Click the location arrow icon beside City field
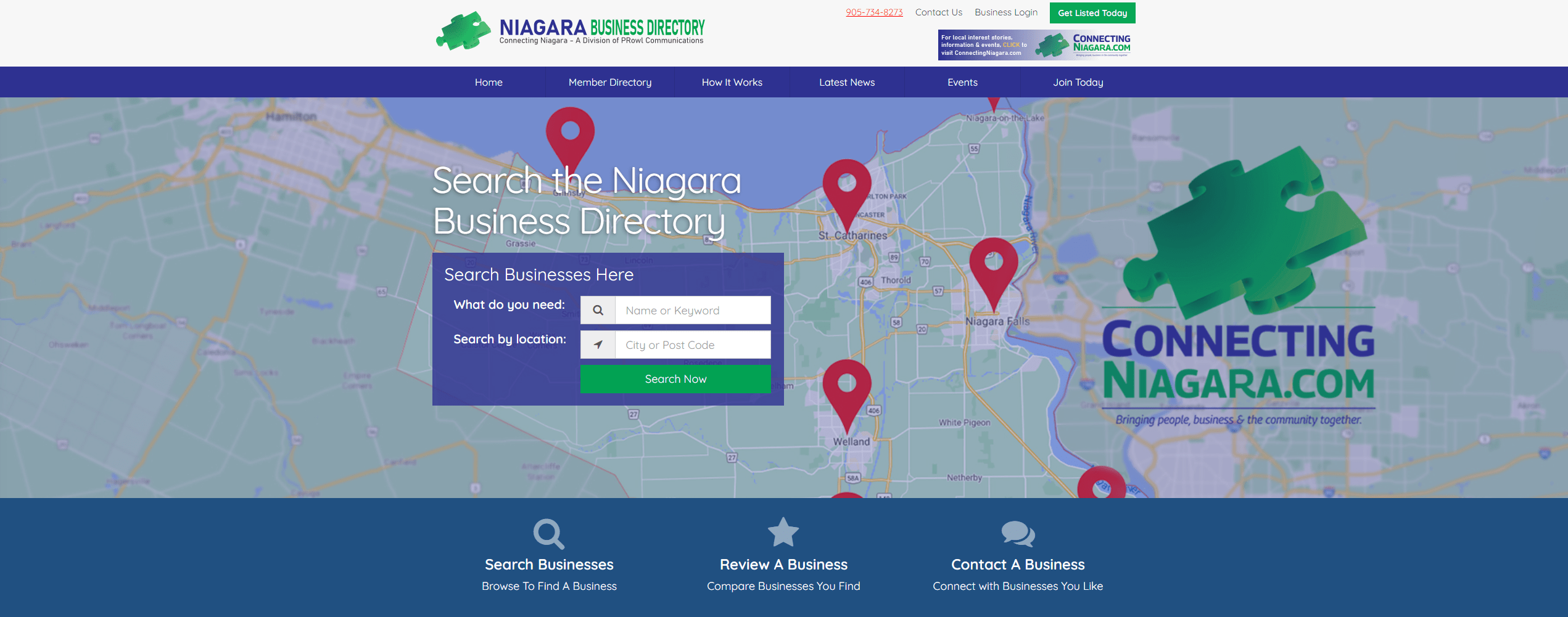Screen dimensions: 1568x617 coord(598,345)
